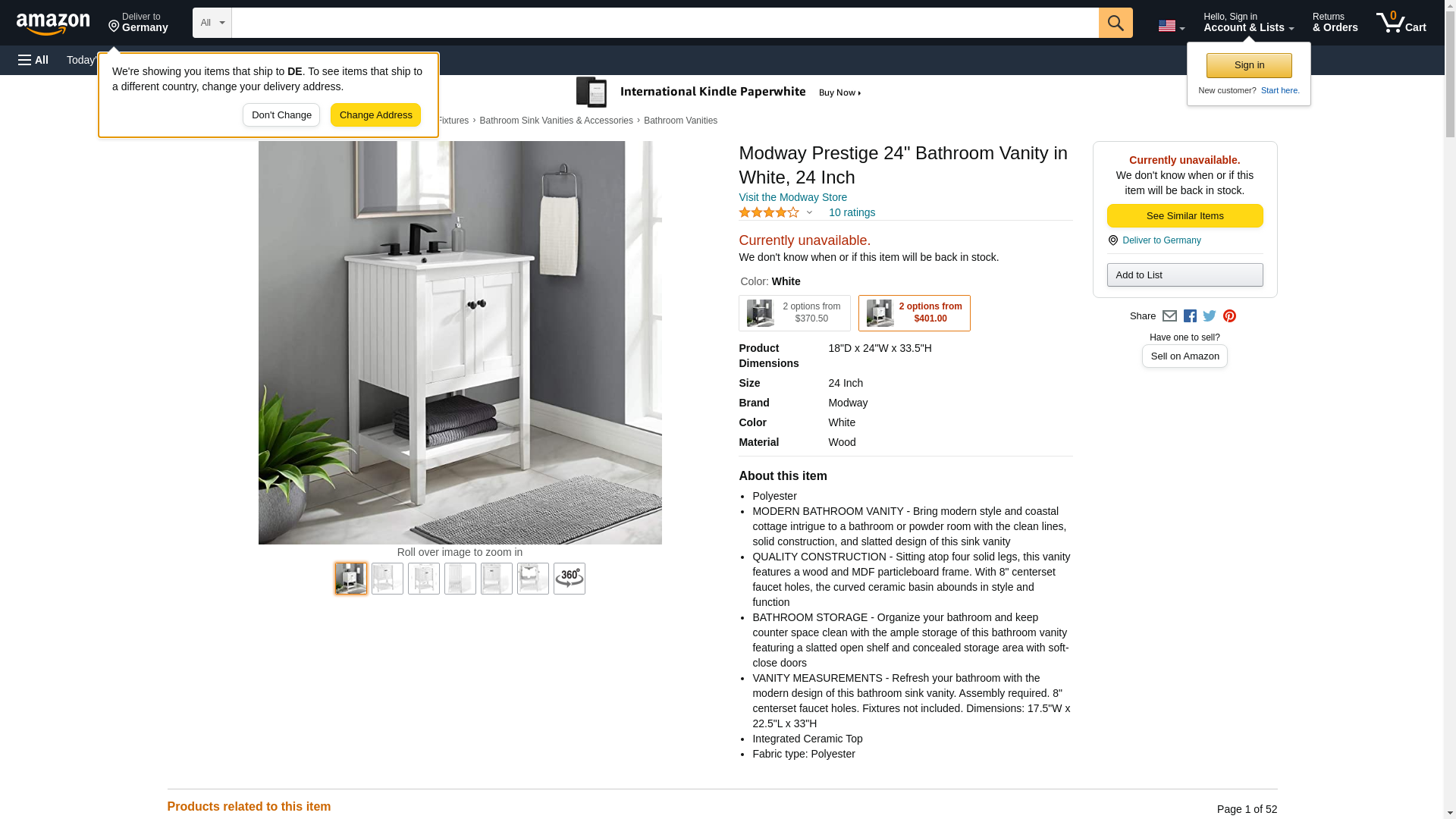This screenshot has width=1456, height=819.
Task: Share product via email icon
Action: (1169, 316)
